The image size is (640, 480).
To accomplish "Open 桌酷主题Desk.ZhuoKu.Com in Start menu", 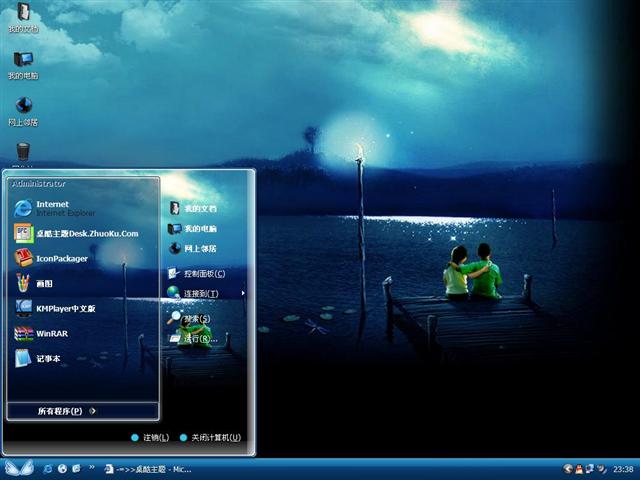I will point(83,233).
